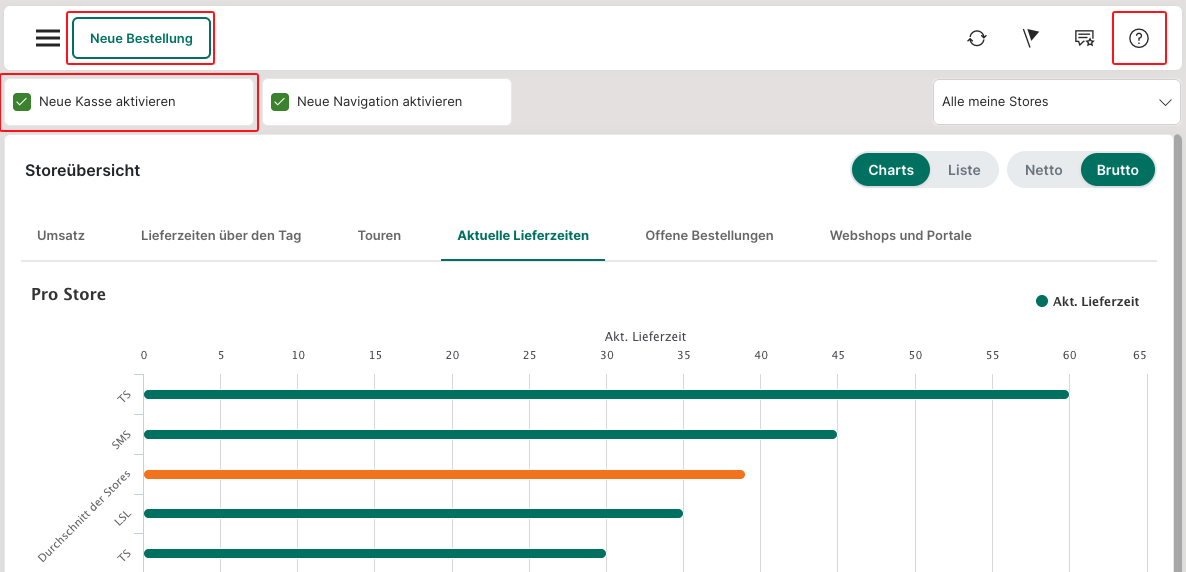Click the refresh sync icon

pos(977,38)
